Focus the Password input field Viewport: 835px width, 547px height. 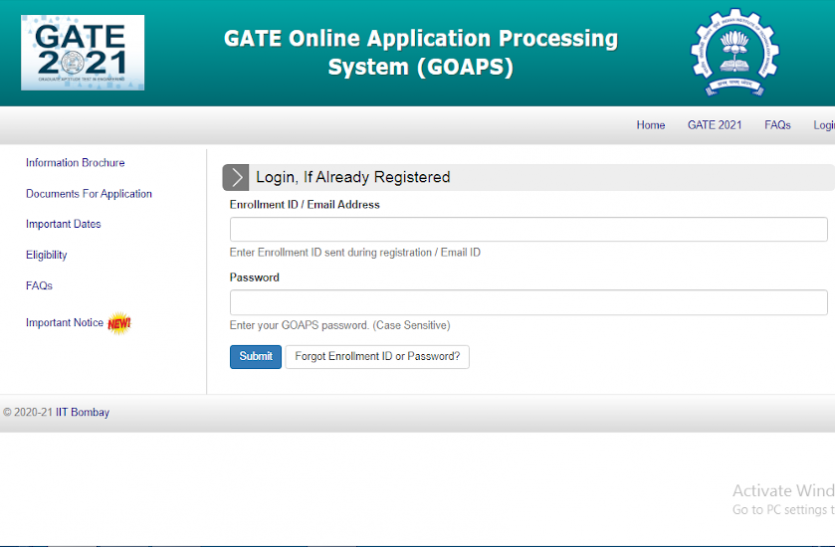pyautogui.click(x=529, y=303)
